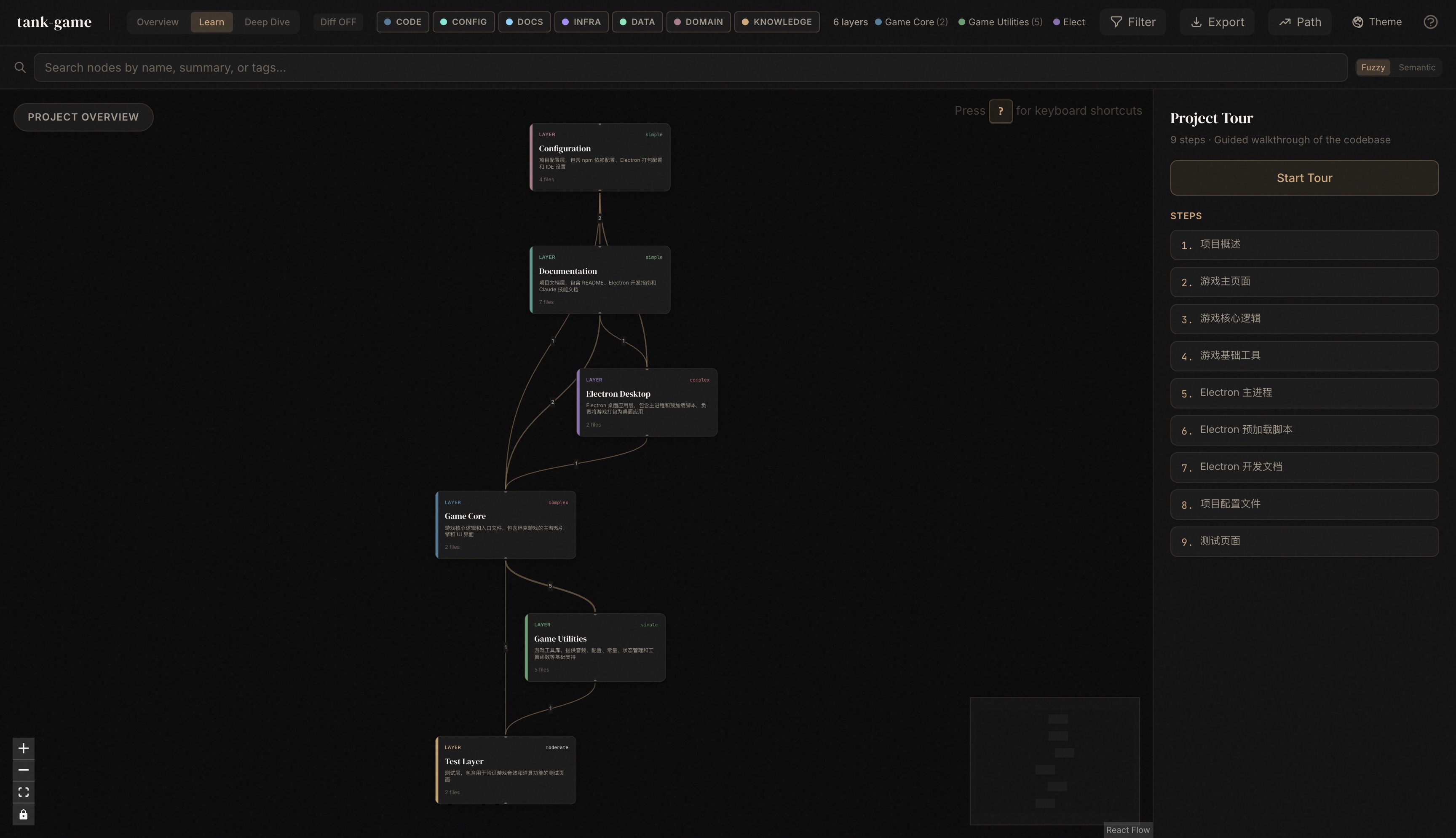Toggle the Diff OFF switch
Screen dimensions: 1456x838
(x=337, y=22)
